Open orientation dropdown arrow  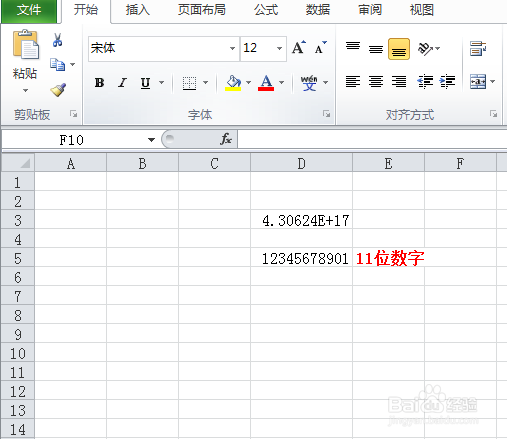click(x=437, y=49)
